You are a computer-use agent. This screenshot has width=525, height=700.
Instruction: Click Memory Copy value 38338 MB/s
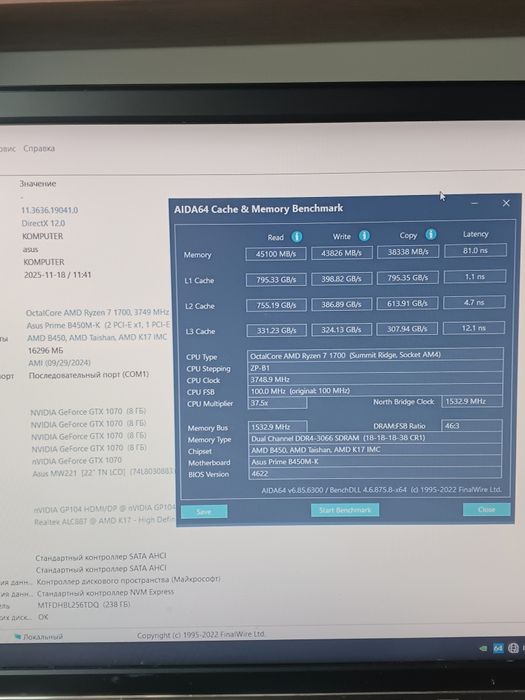point(408,252)
